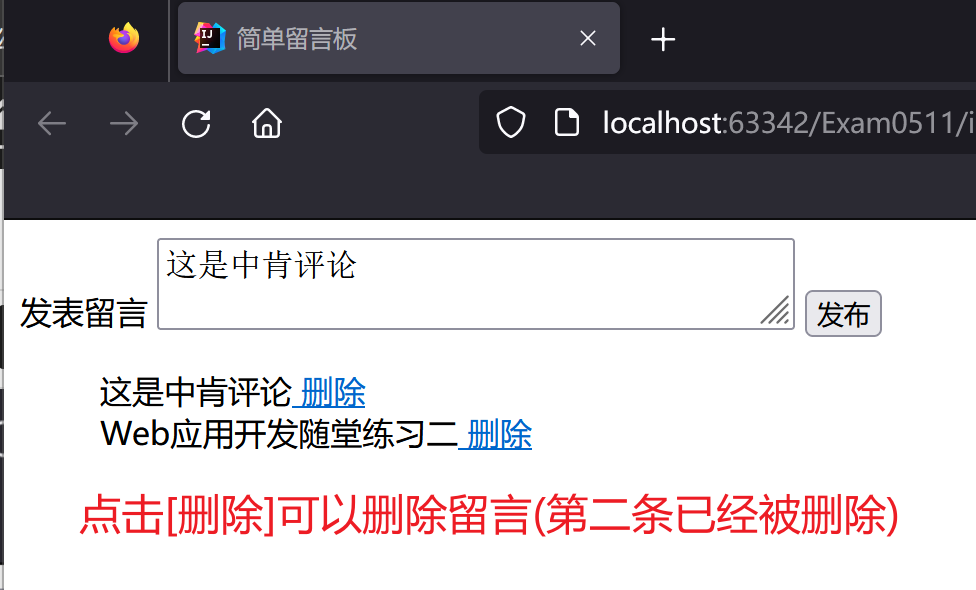The height and width of the screenshot is (590, 976).
Task: Click the 发表留言 label
Action: pos(83,313)
